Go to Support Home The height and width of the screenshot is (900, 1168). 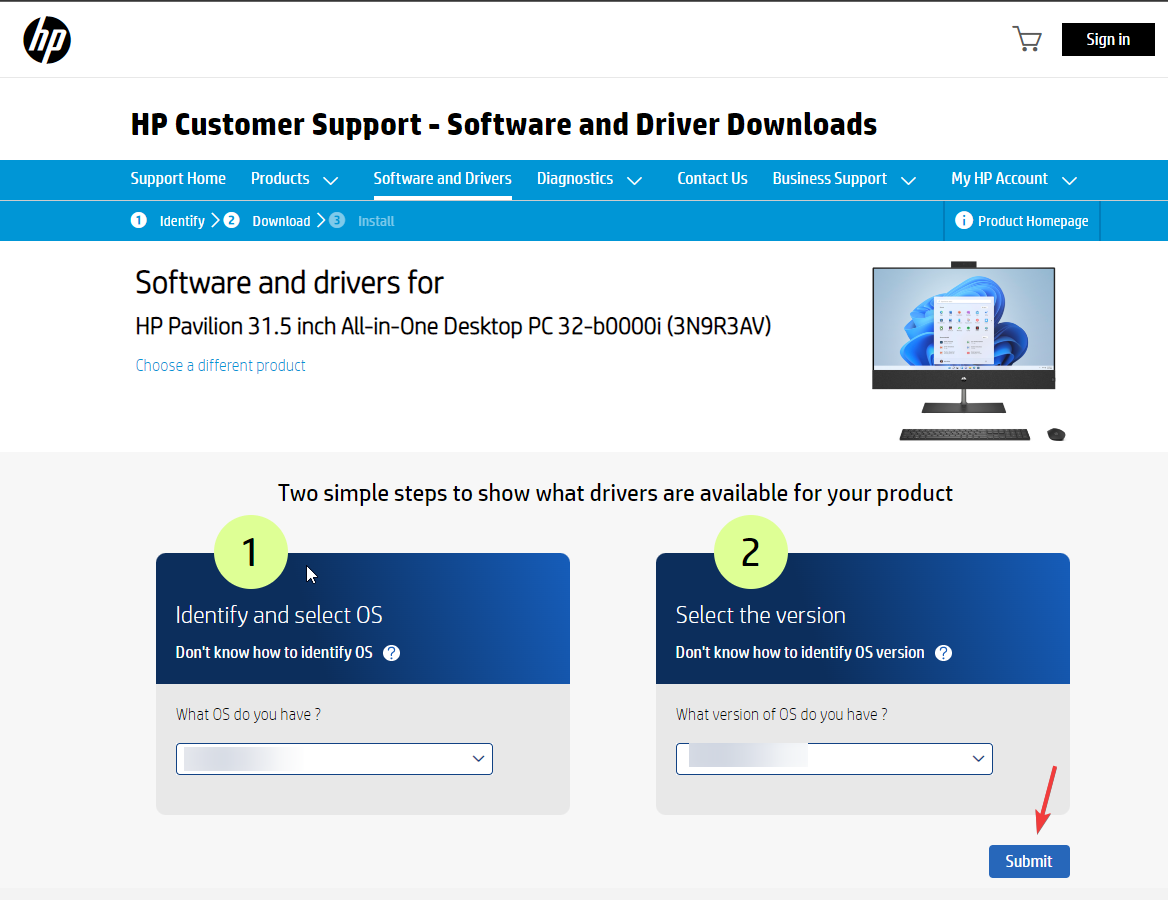point(178,179)
